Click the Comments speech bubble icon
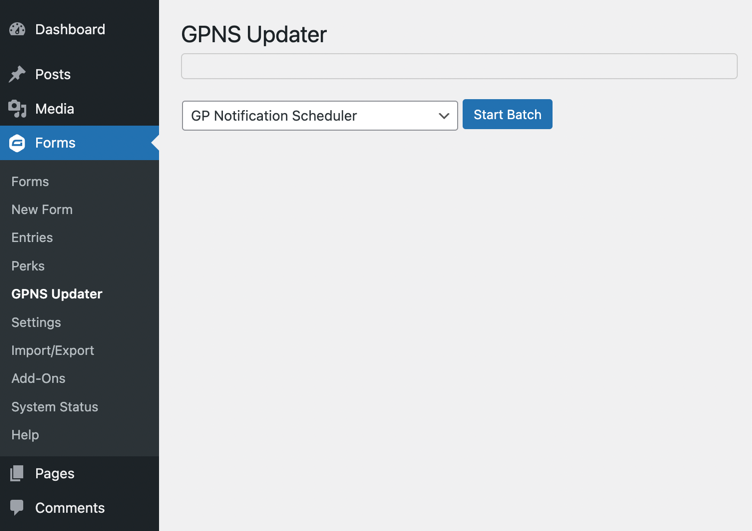Screen dimensions: 752x531 17,507
